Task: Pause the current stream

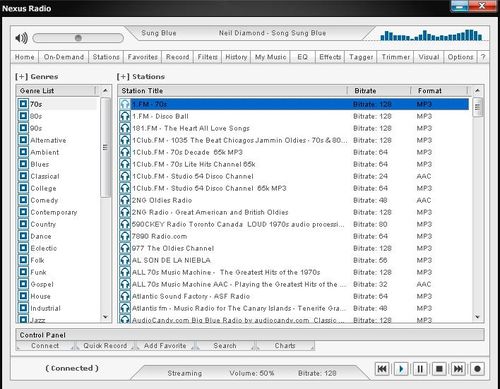Action: coord(420,369)
